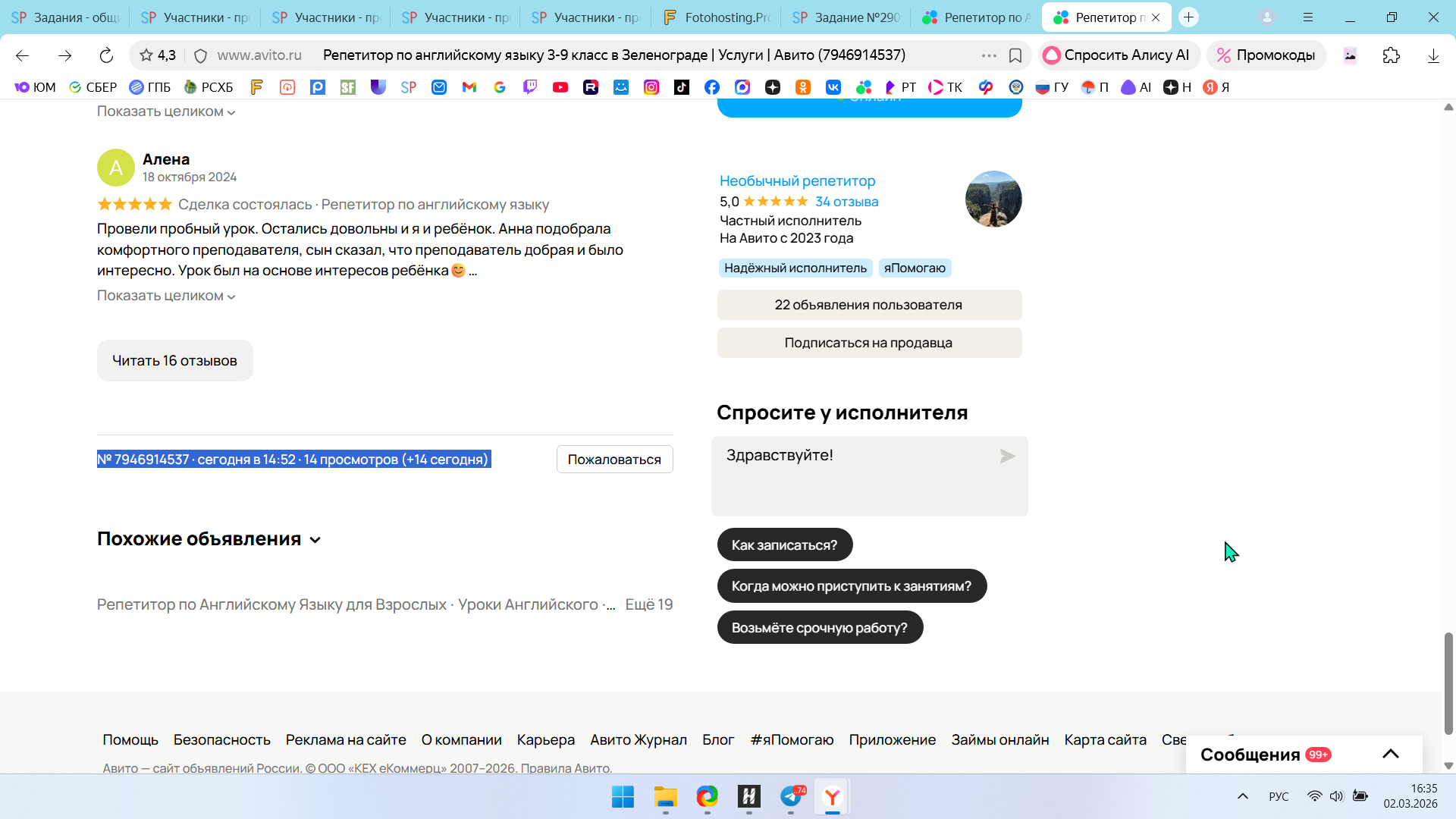Switch to the Fotohosting.Pro tab
Screen dimensions: 1456x819
pos(717,17)
